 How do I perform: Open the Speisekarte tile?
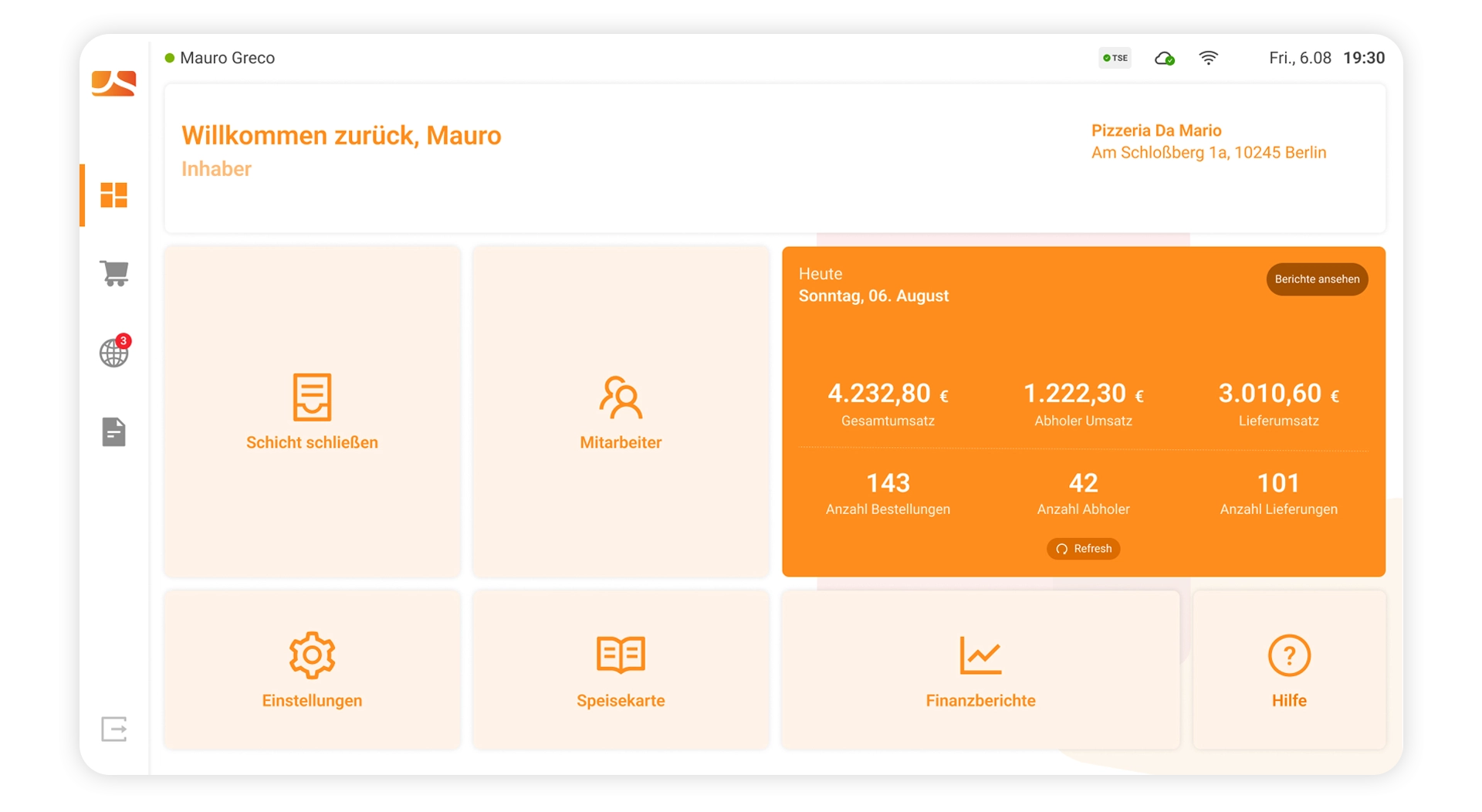[621, 669]
